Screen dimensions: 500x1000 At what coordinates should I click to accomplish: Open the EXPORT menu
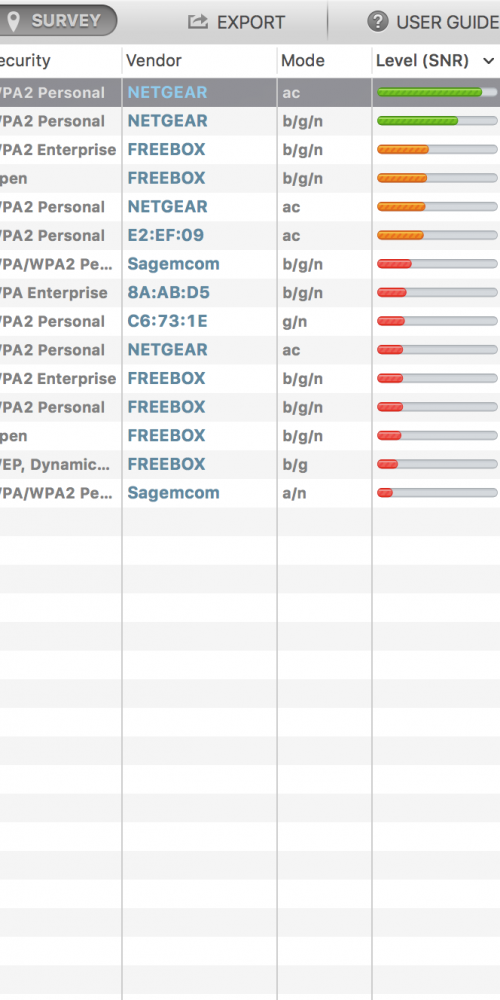coord(237,22)
